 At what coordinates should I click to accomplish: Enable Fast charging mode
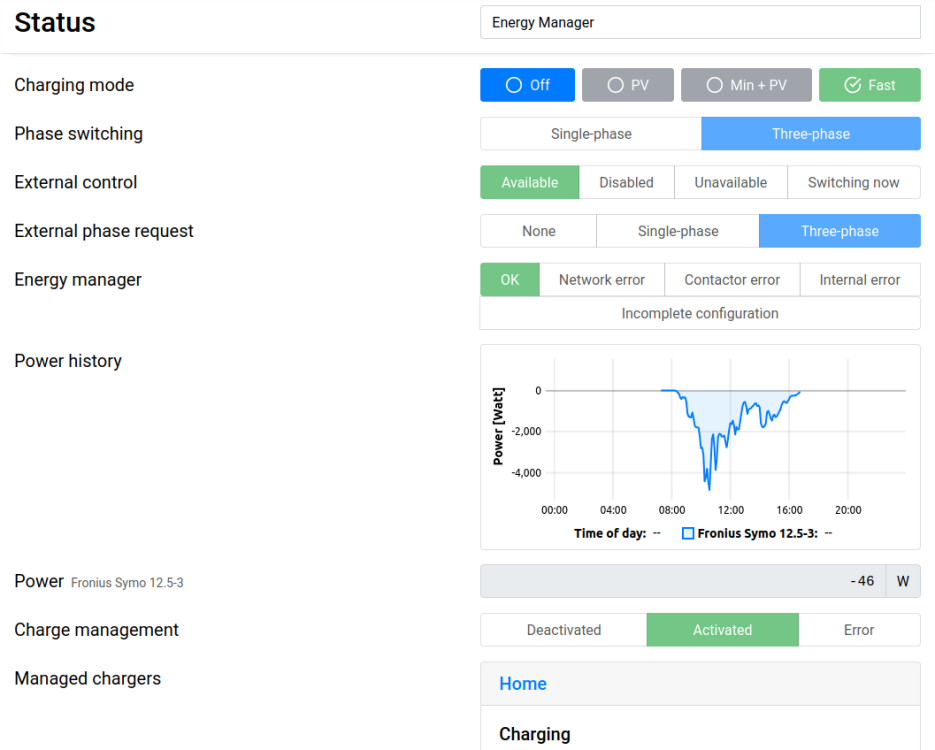[869, 85]
